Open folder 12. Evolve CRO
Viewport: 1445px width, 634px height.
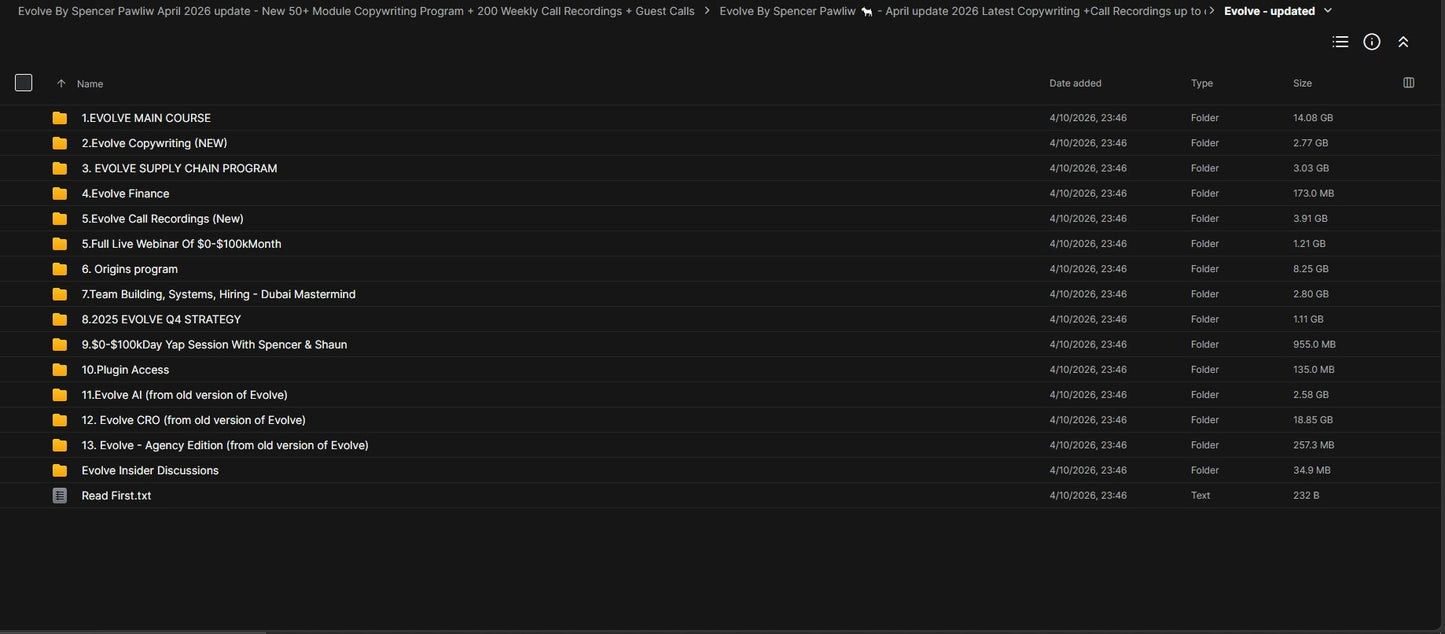pyautogui.click(x=193, y=420)
